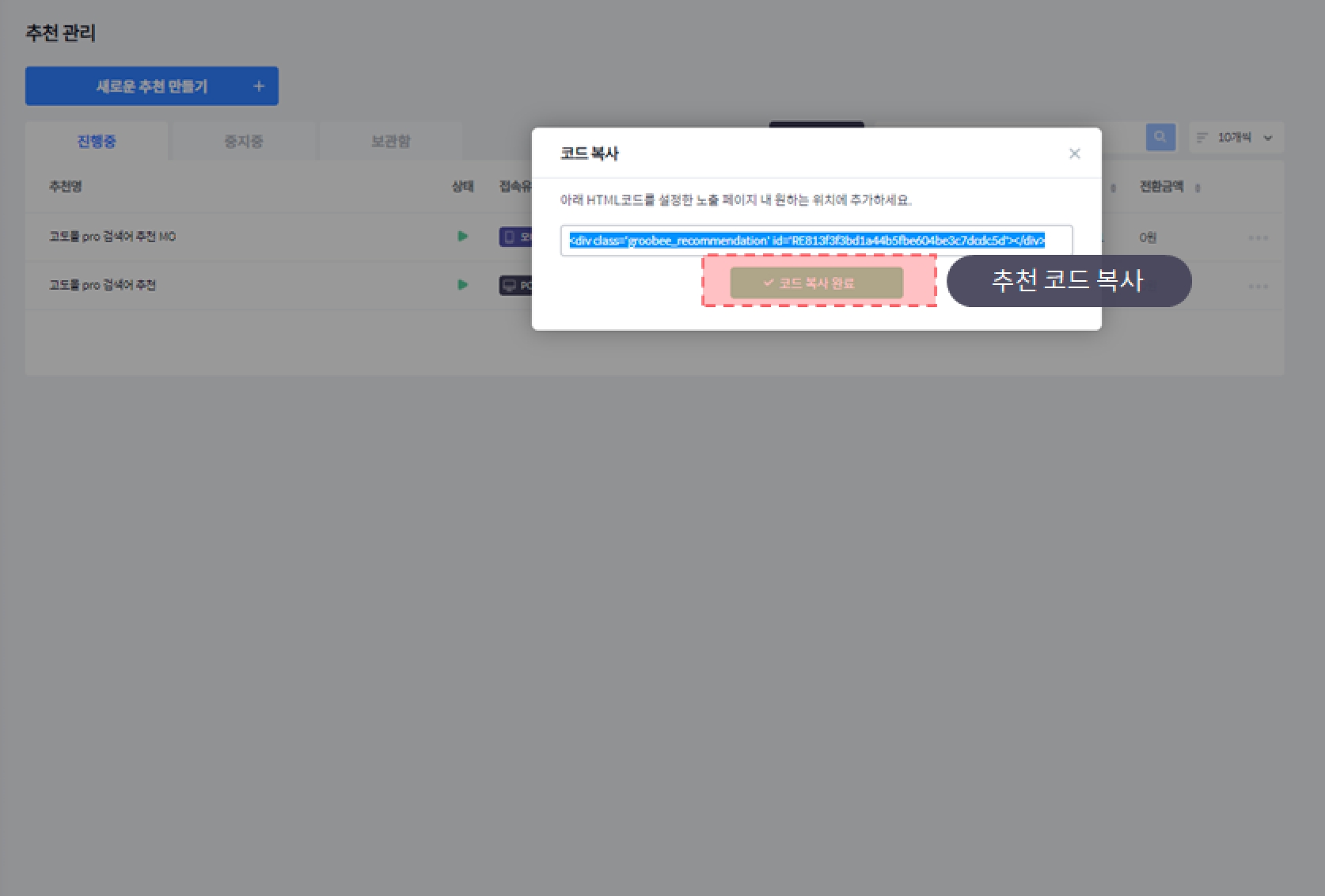Click play status icon for 고도몰 pro 검색어 추천 PC row

tap(463, 285)
